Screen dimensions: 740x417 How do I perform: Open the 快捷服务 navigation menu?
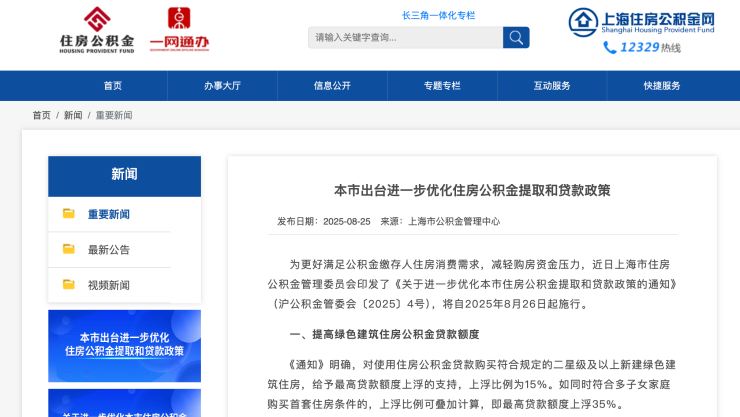(x=662, y=85)
